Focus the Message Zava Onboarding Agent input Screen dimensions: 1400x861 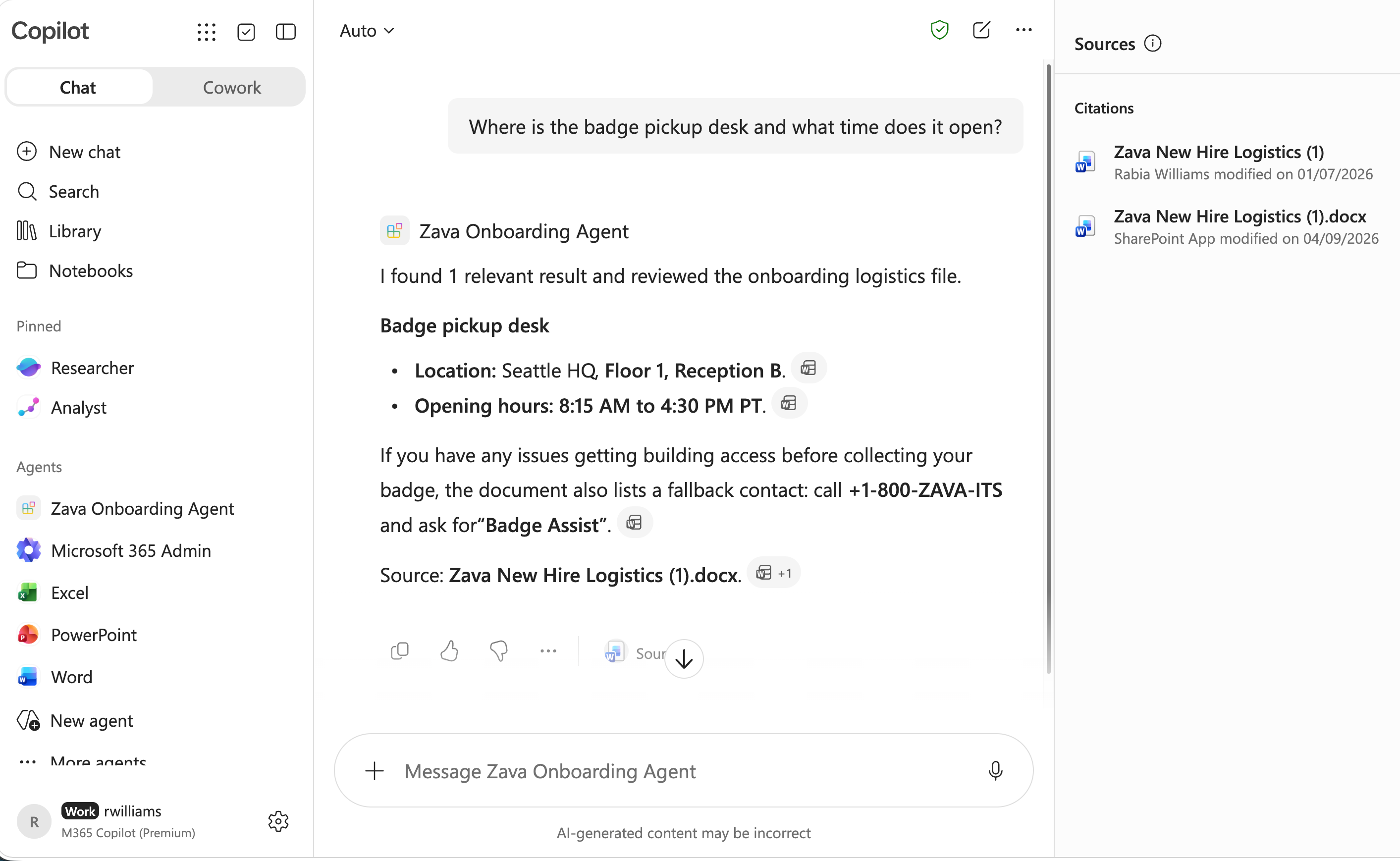(683, 771)
